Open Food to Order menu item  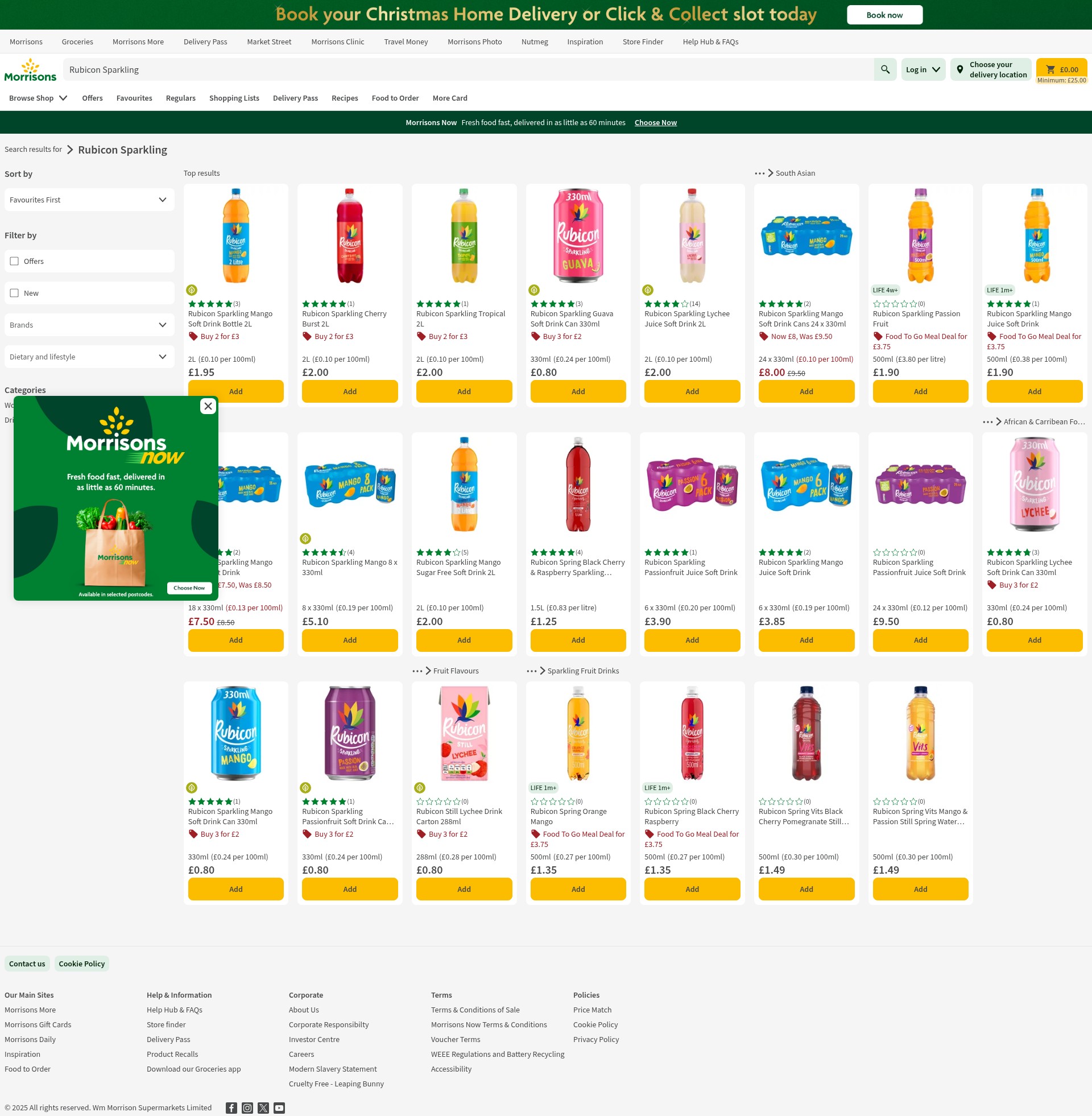point(395,98)
